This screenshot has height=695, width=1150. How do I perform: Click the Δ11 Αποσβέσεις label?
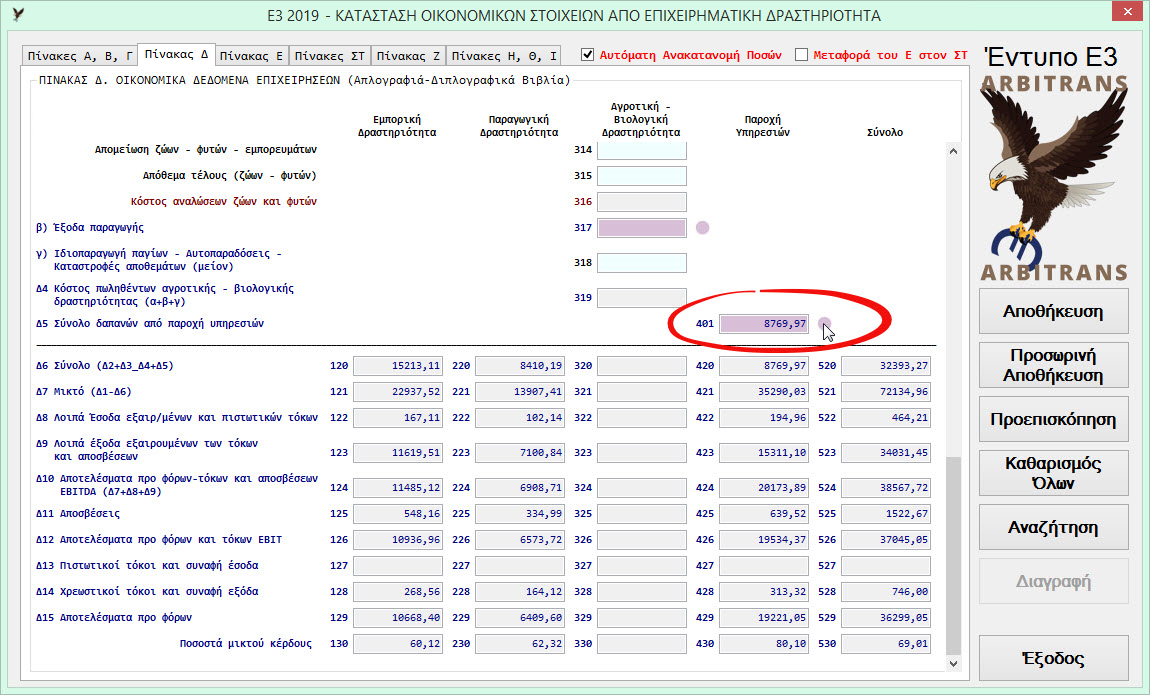pos(78,514)
